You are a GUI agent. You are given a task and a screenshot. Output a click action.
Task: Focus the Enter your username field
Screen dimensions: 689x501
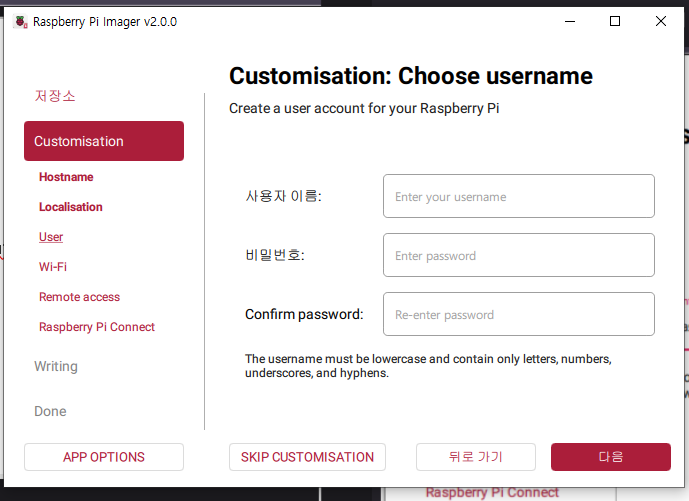pos(519,196)
